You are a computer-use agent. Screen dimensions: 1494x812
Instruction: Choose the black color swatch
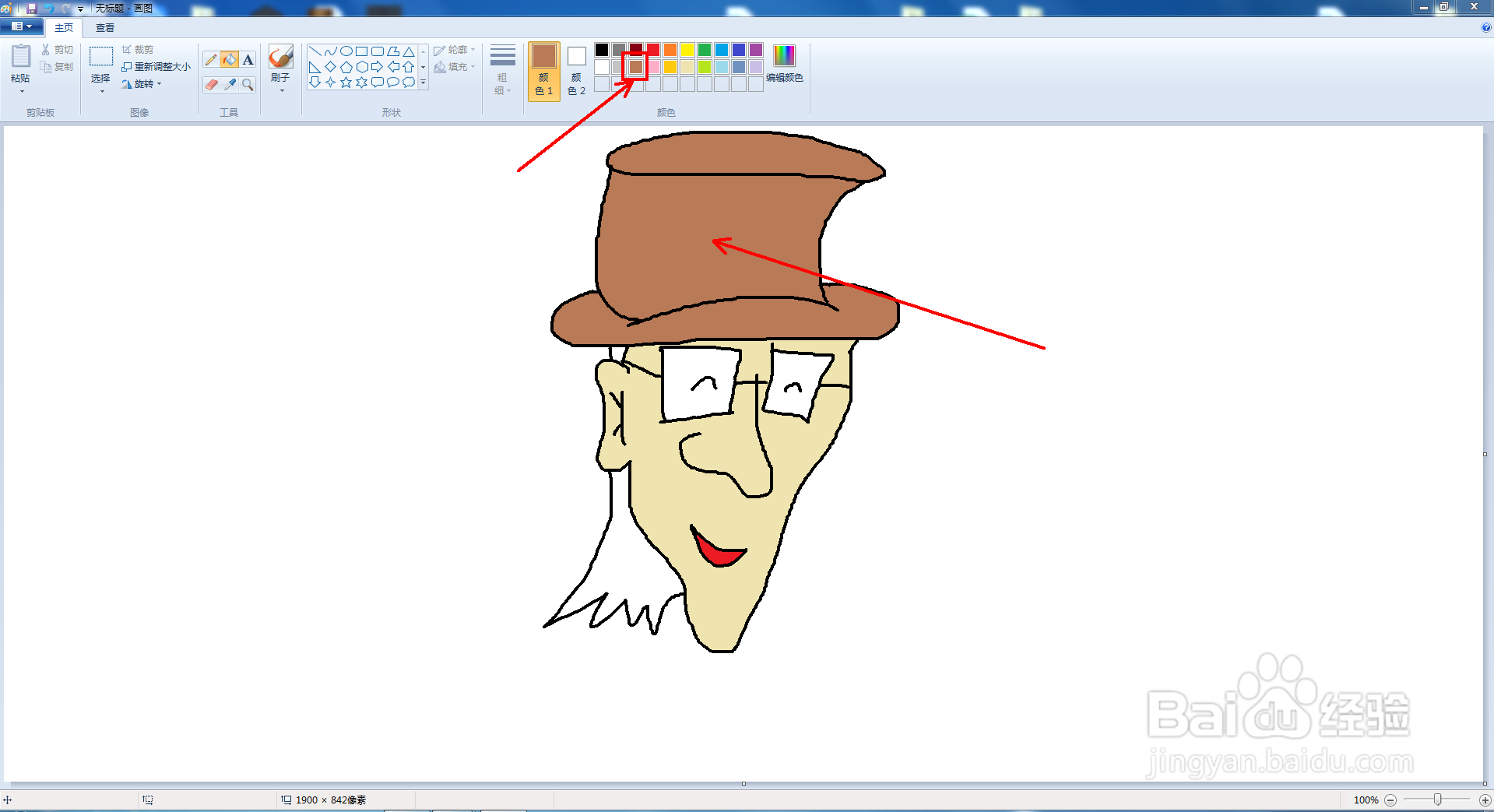click(x=602, y=50)
